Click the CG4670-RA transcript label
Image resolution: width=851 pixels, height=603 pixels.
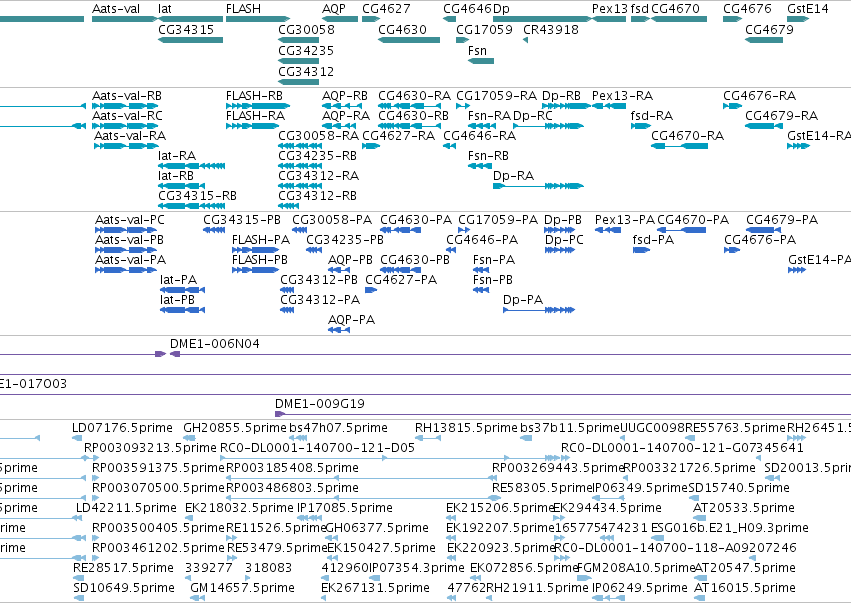(688, 136)
